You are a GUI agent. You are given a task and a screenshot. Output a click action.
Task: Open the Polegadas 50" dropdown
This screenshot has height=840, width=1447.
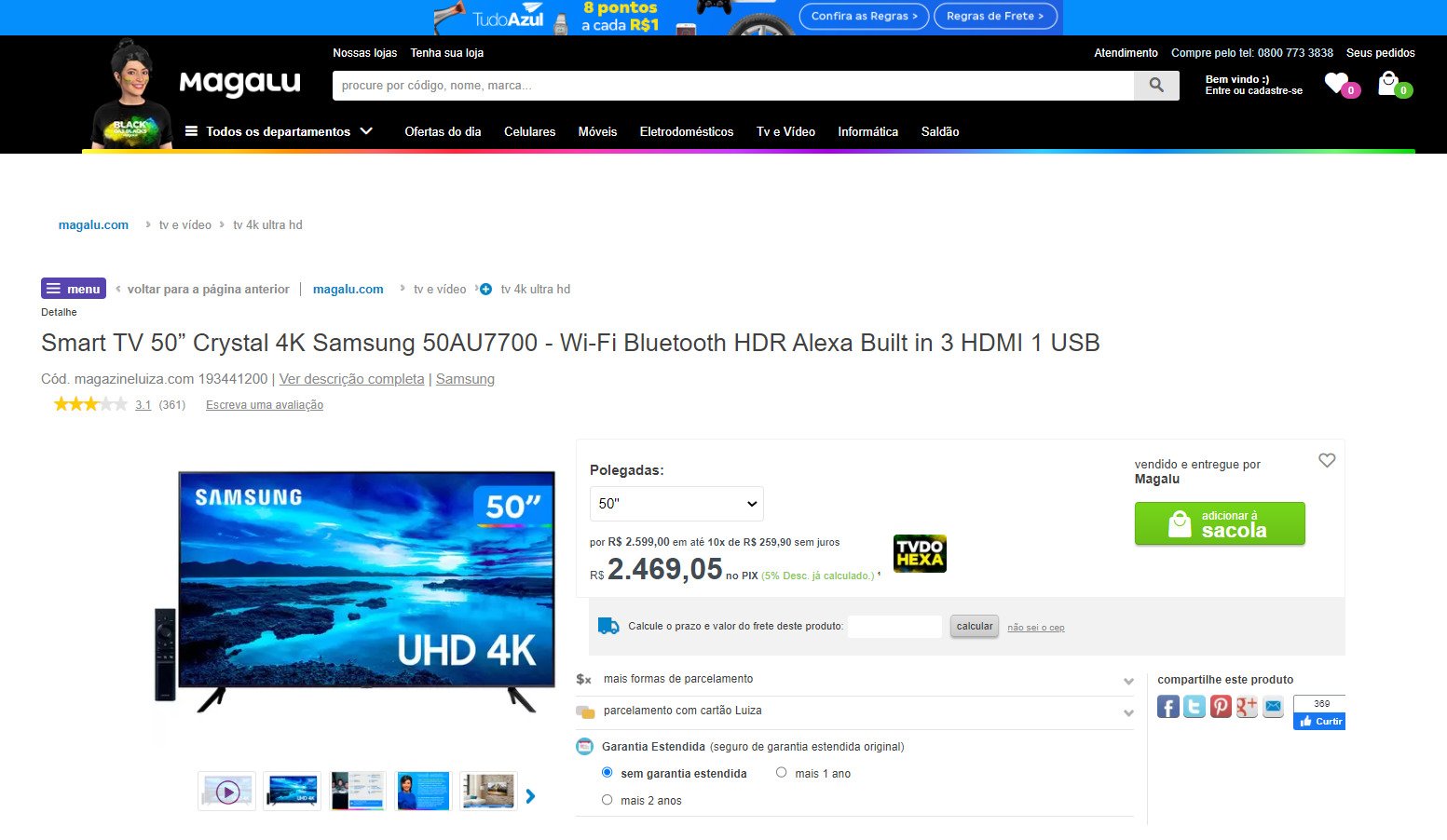tap(676, 504)
